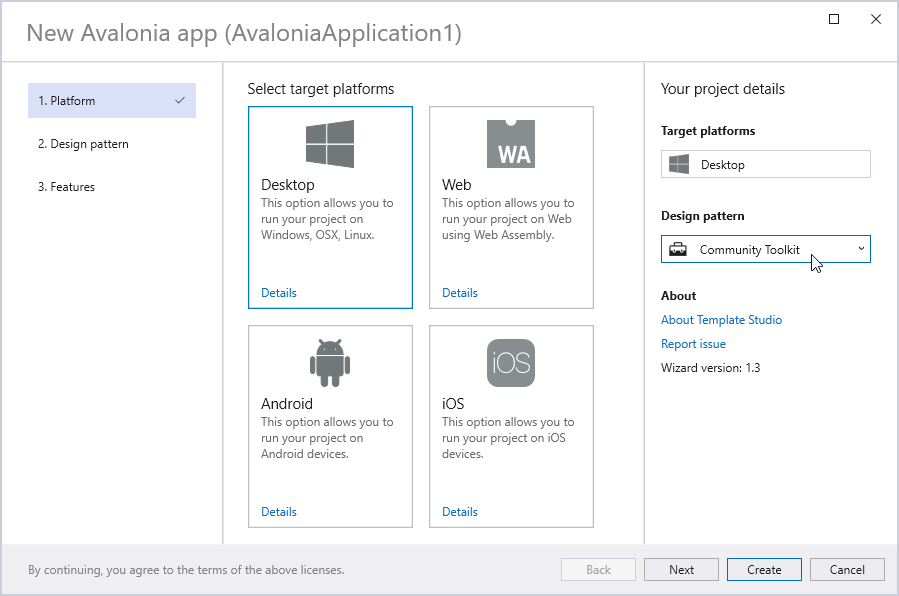Click the Create button
Image resolution: width=899 pixels, height=596 pixels.
pyautogui.click(x=764, y=570)
